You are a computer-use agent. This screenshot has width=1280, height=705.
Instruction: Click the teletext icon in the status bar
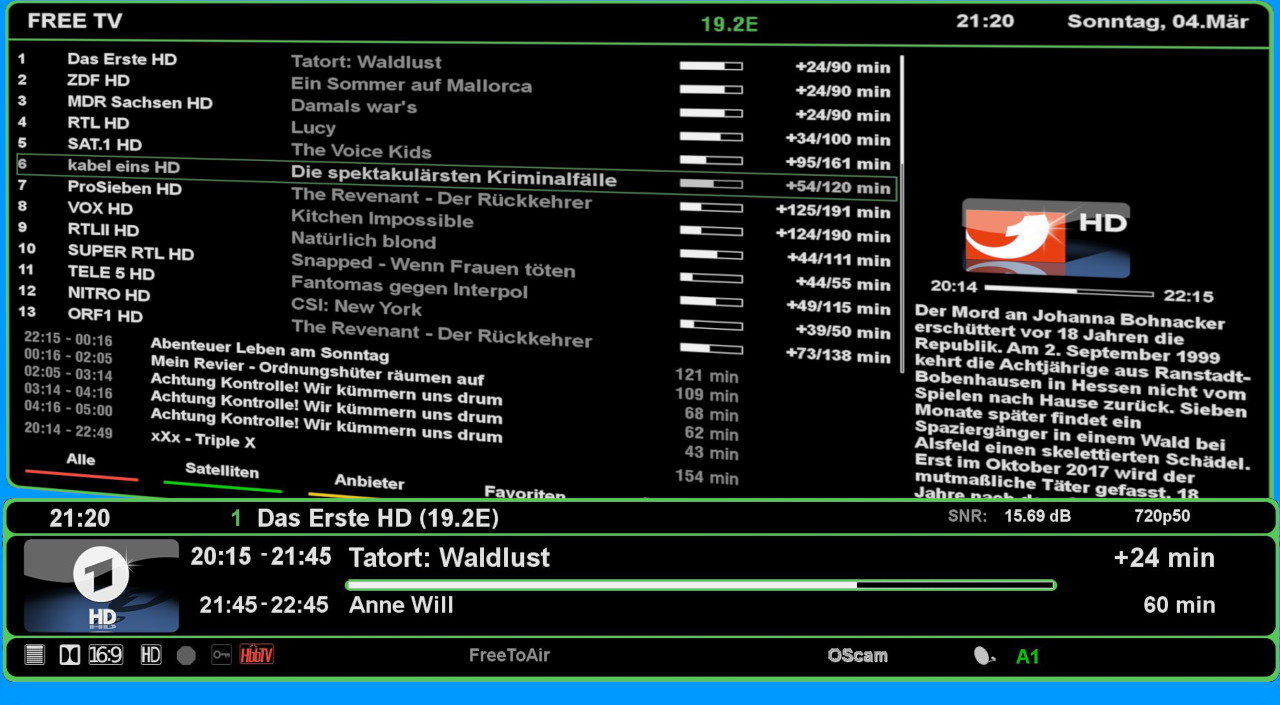coord(35,655)
